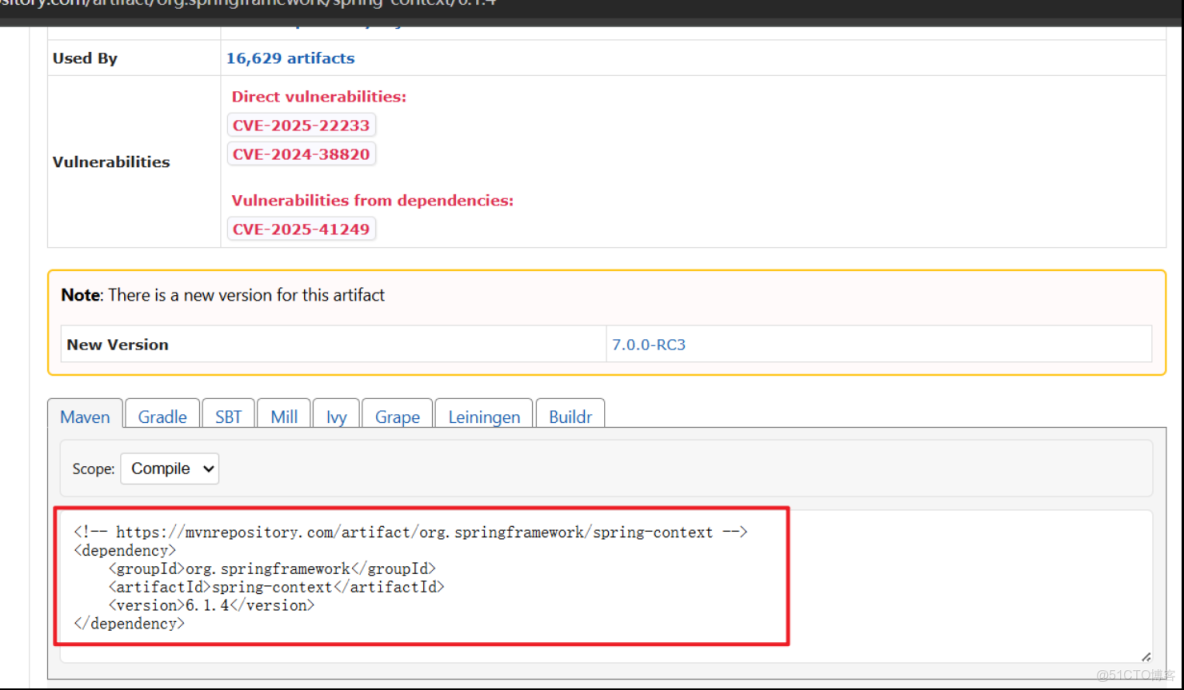This screenshot has width=1184, height=690.
Task: Switch to the Buildr tab
Action: click(x=570, y=414)
